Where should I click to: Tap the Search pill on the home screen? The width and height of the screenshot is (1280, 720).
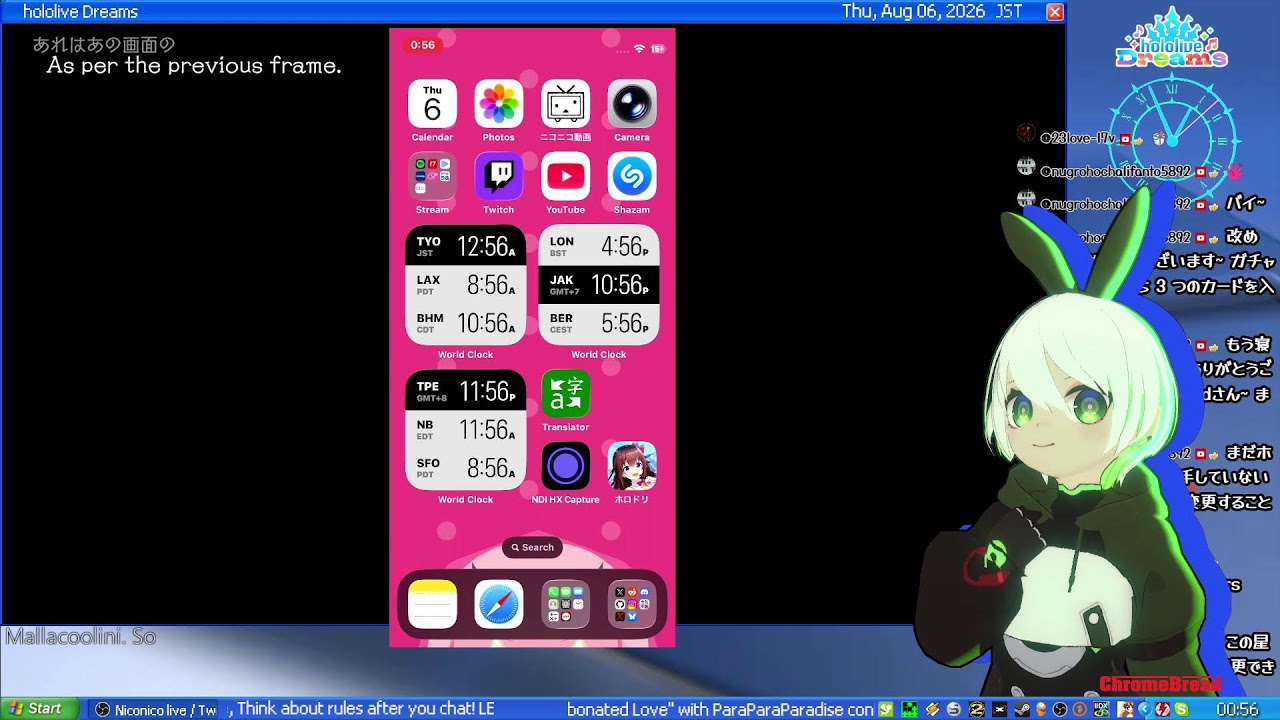click(x=532, y=547)
